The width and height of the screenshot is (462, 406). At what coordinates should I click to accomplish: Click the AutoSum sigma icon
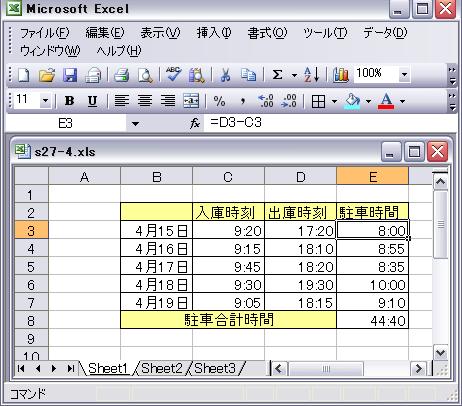pyautogui.click(x=277, y=75)
